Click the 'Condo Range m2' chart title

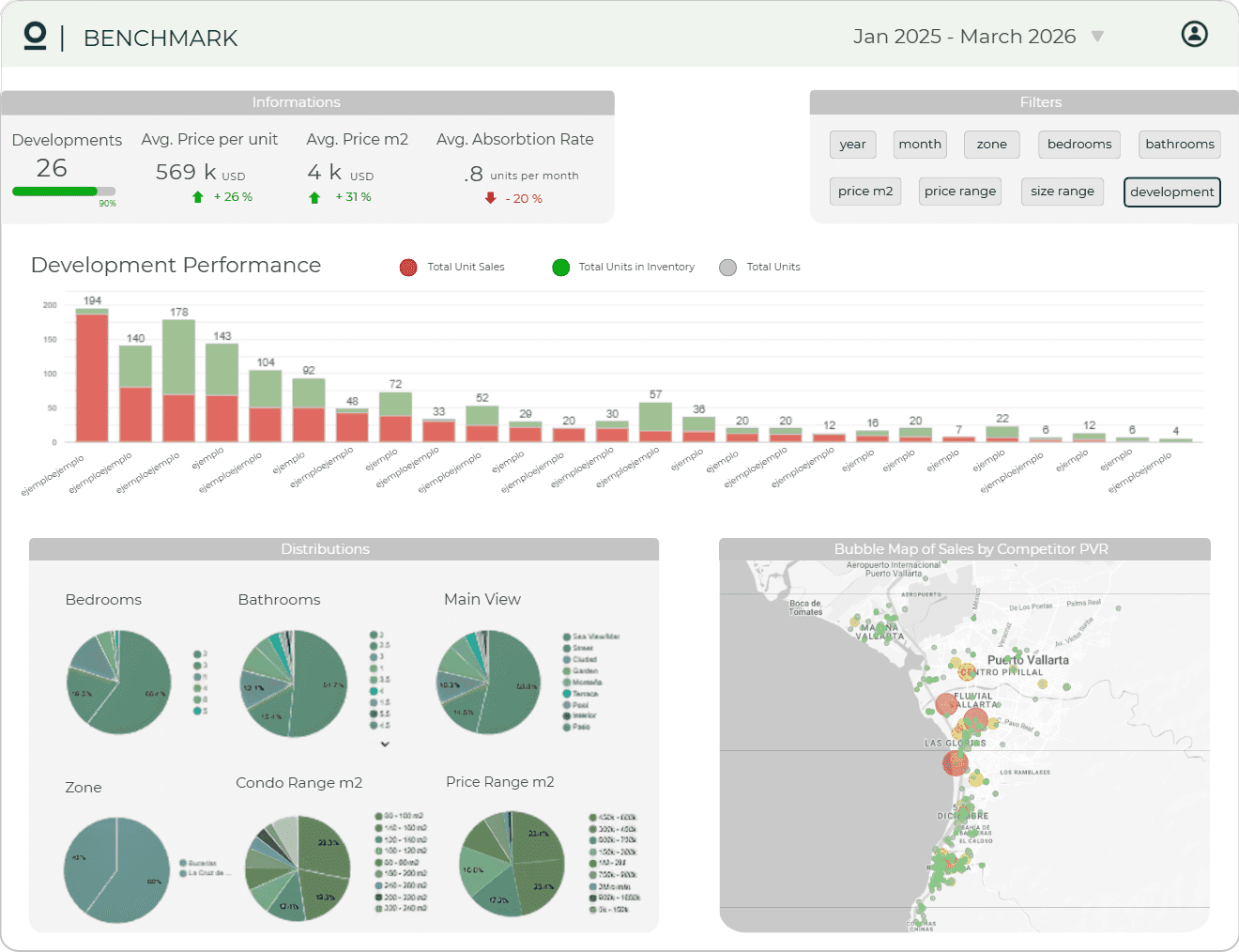[298, 783]
